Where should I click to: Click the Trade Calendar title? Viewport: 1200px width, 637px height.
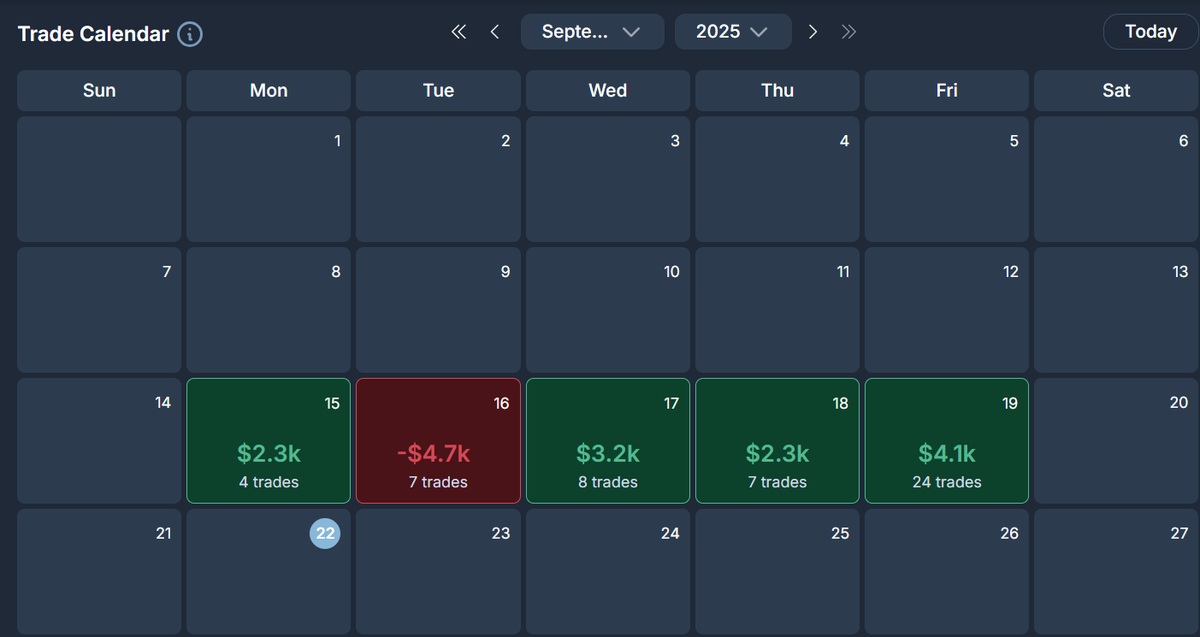pyautogui.click(x=93, y=34)
